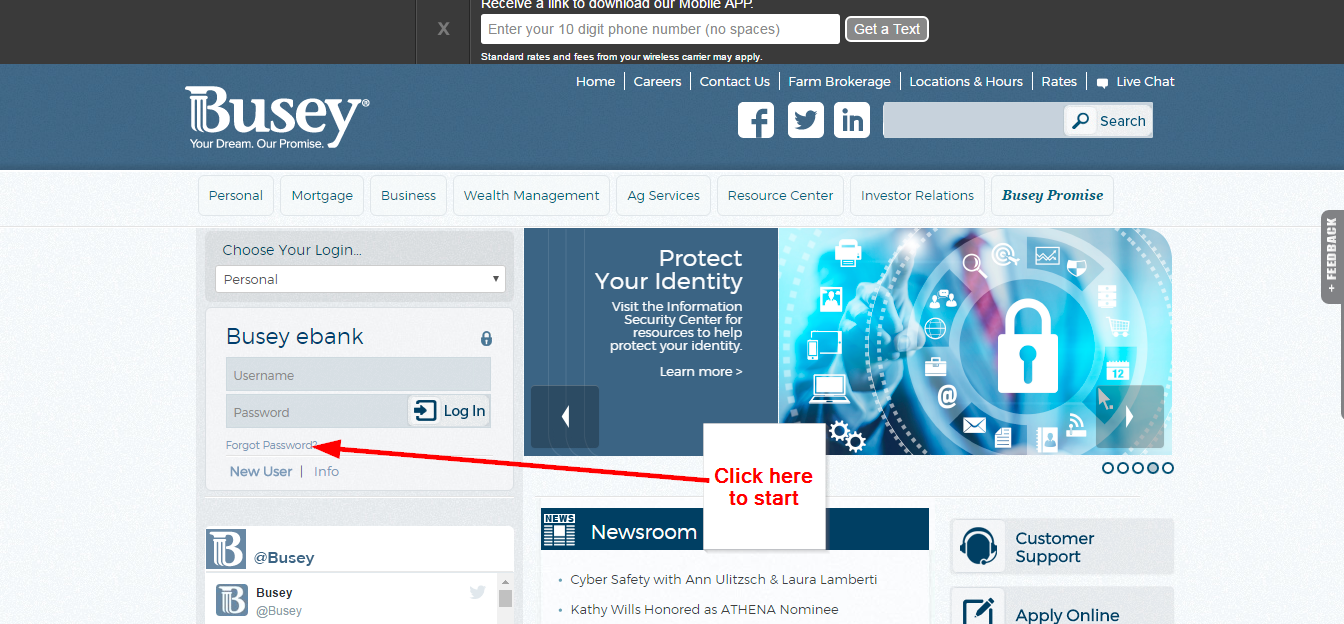Click the "Apply Online" label text
The image size is (1344, 624).
[x=1067, y=615]
